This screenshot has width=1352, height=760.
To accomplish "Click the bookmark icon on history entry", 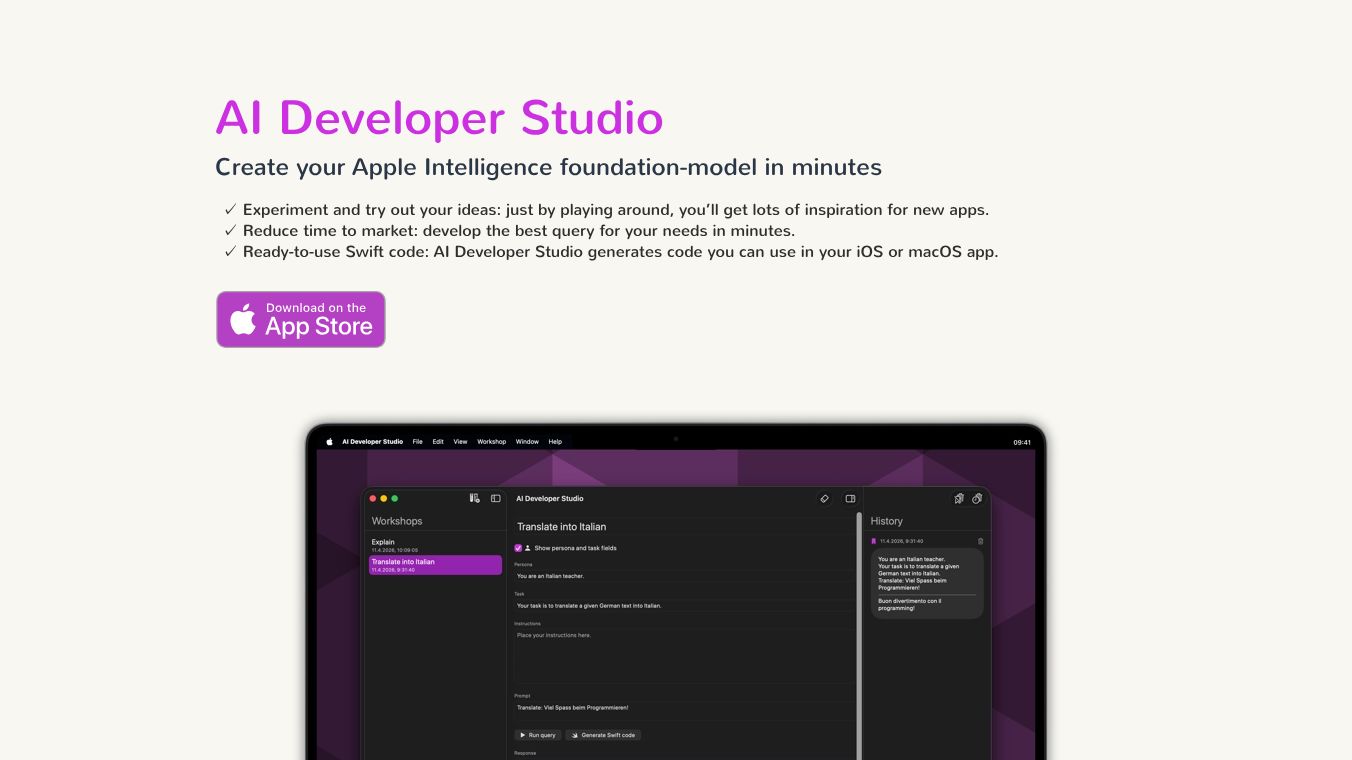I will click(x=873, y=541).
